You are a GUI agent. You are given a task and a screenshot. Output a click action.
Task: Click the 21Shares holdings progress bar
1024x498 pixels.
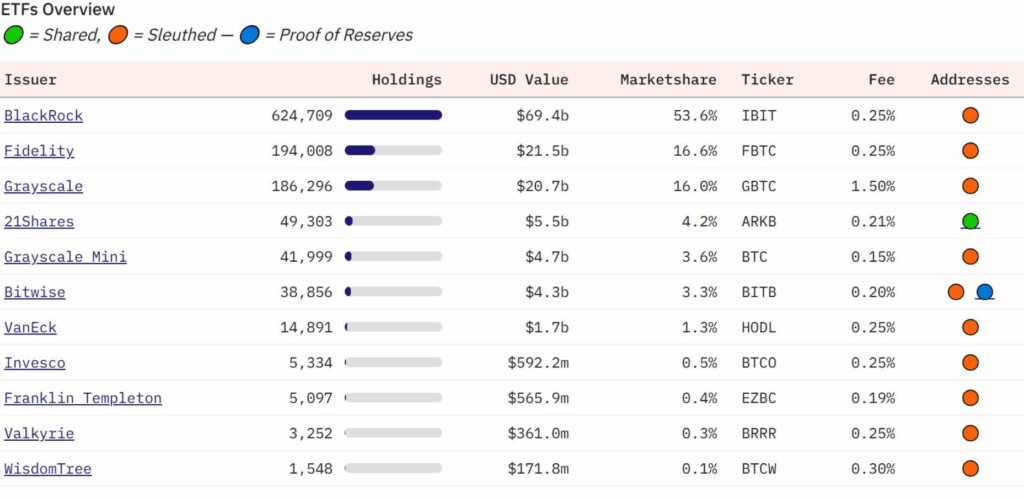pos(393,221)
